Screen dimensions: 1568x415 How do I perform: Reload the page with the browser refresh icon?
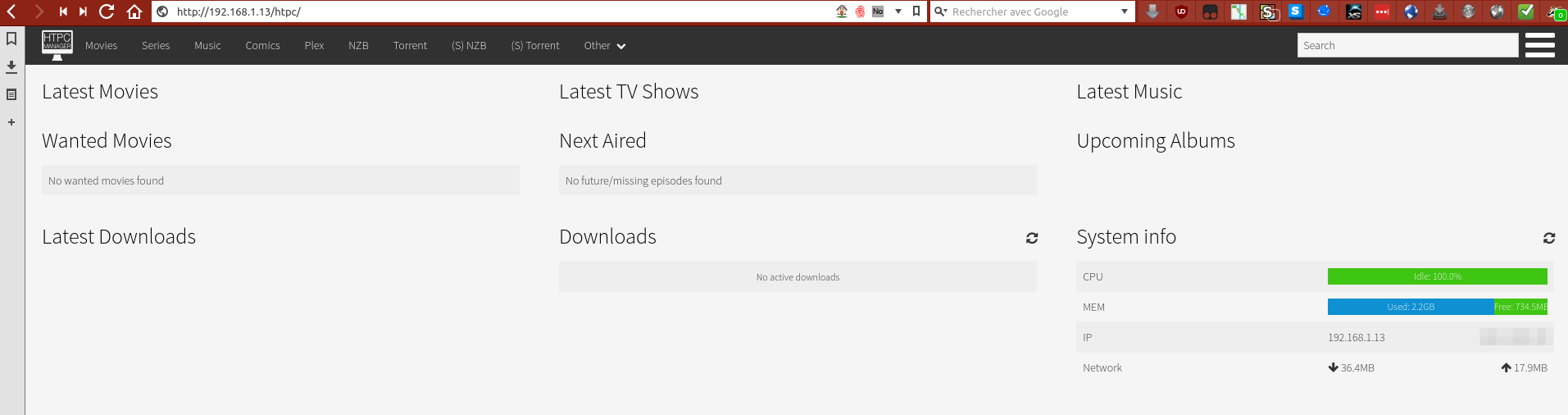[107, 11]
